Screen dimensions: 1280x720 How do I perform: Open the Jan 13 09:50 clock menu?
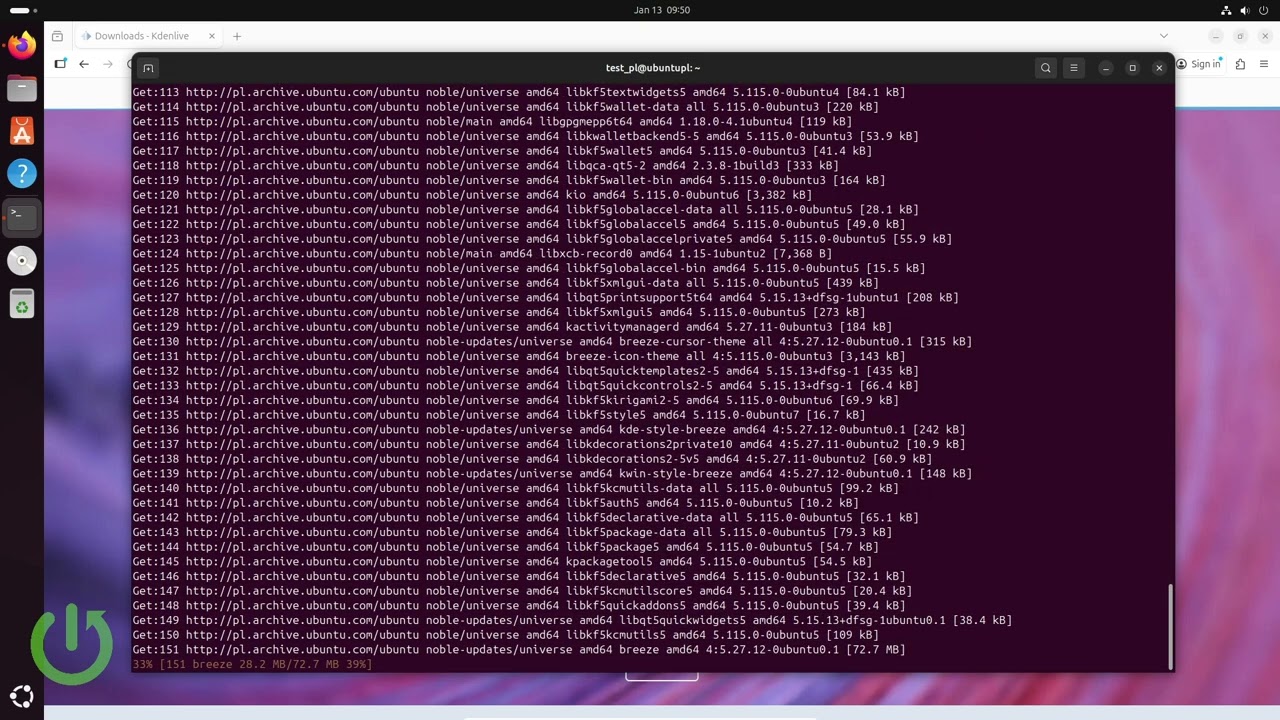point(662,10)
